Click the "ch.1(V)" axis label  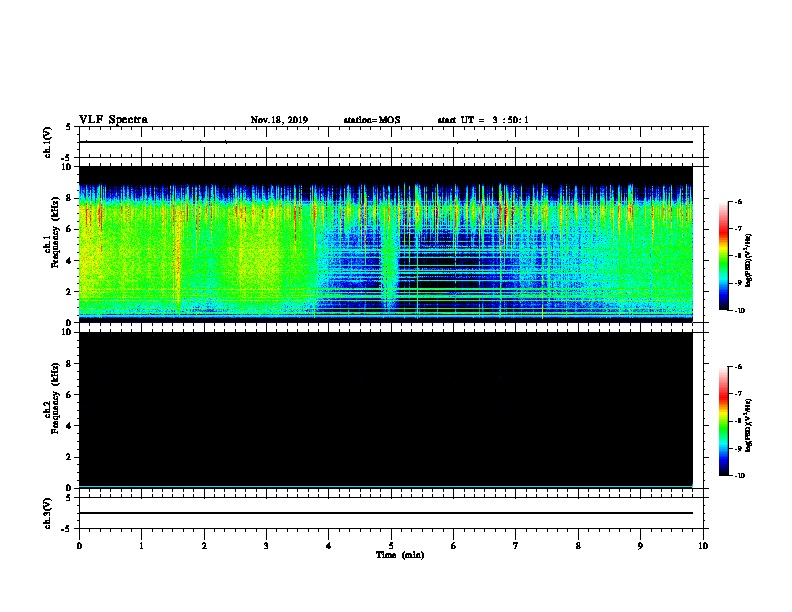[x=48, y=142]
